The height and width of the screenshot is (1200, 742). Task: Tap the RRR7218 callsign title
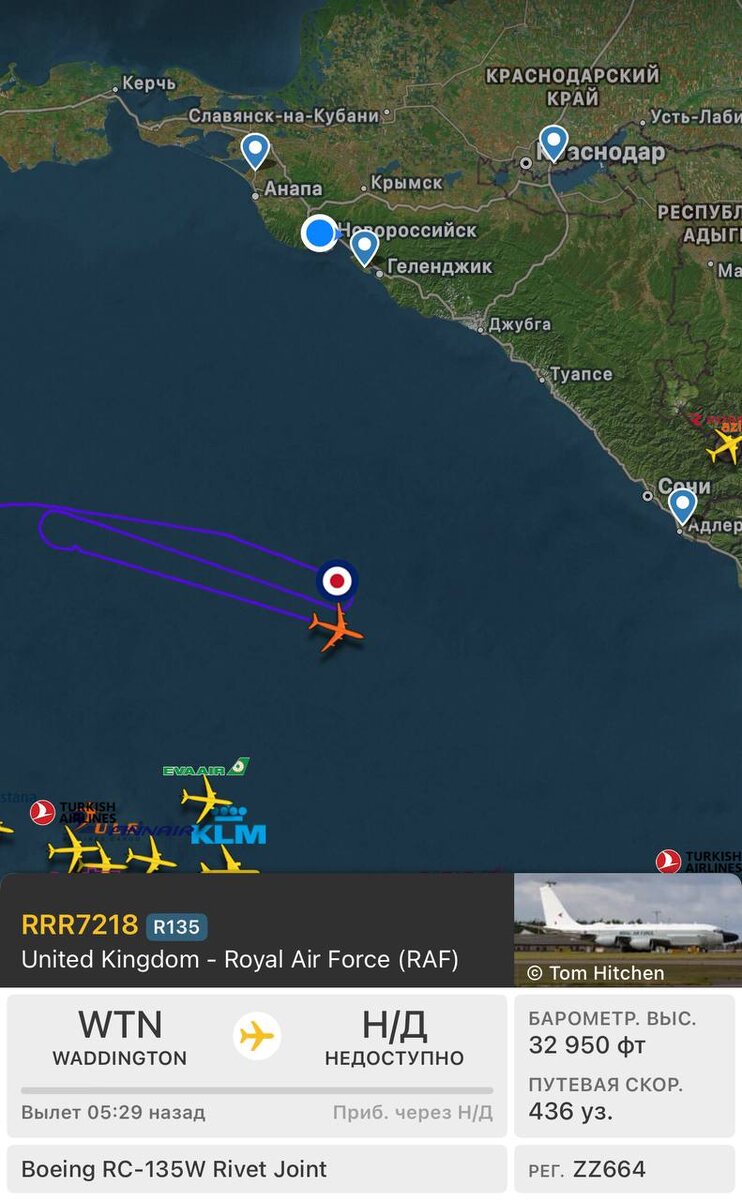80,926
